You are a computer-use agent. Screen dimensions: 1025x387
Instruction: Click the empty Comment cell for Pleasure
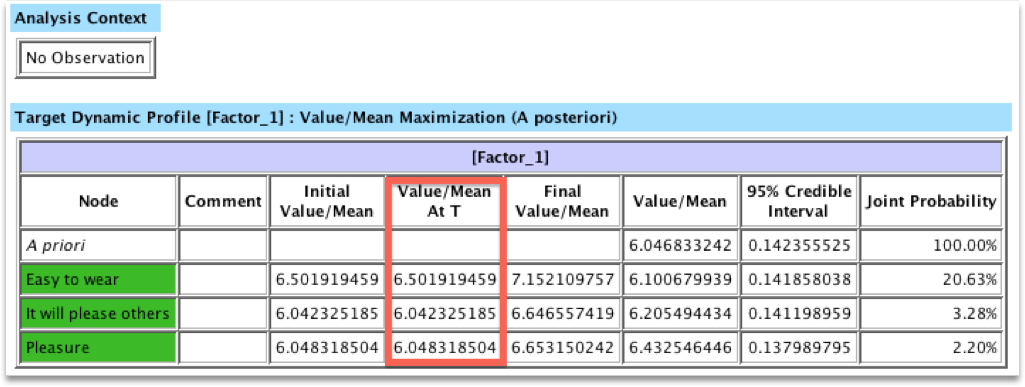[x=223, y=347]
